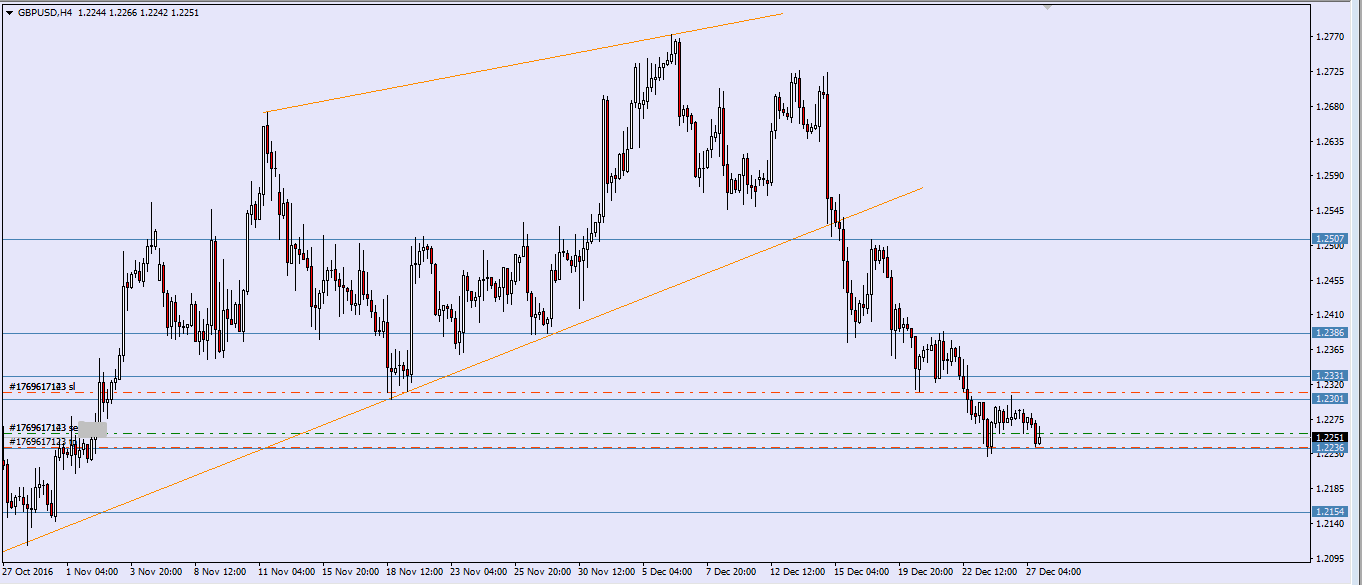
Task: Click the OHLC readout 1.2244 1.2266 1.2242 1.2251
Action: pyautogui.click(x=137, y=13)
